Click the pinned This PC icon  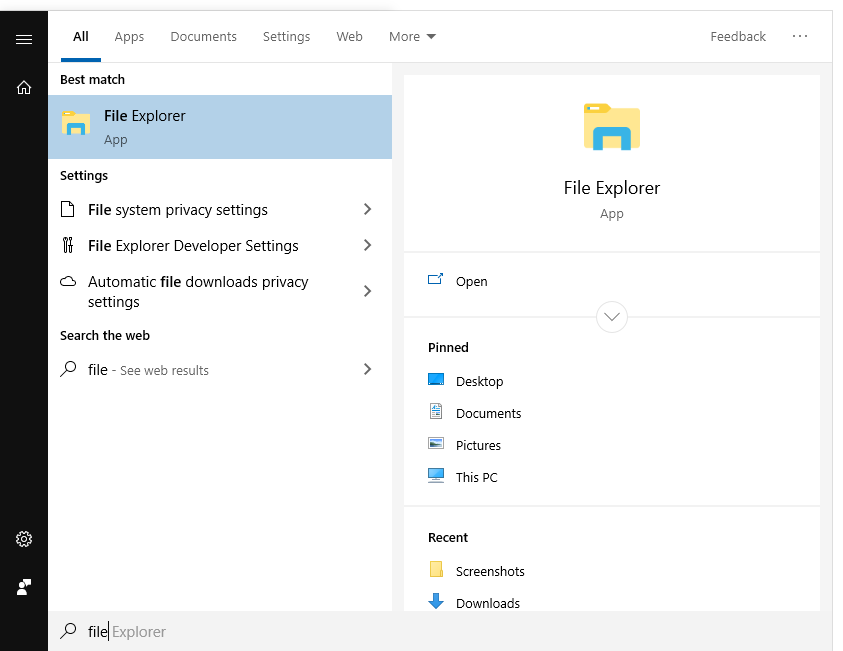[x=436, y=476]
